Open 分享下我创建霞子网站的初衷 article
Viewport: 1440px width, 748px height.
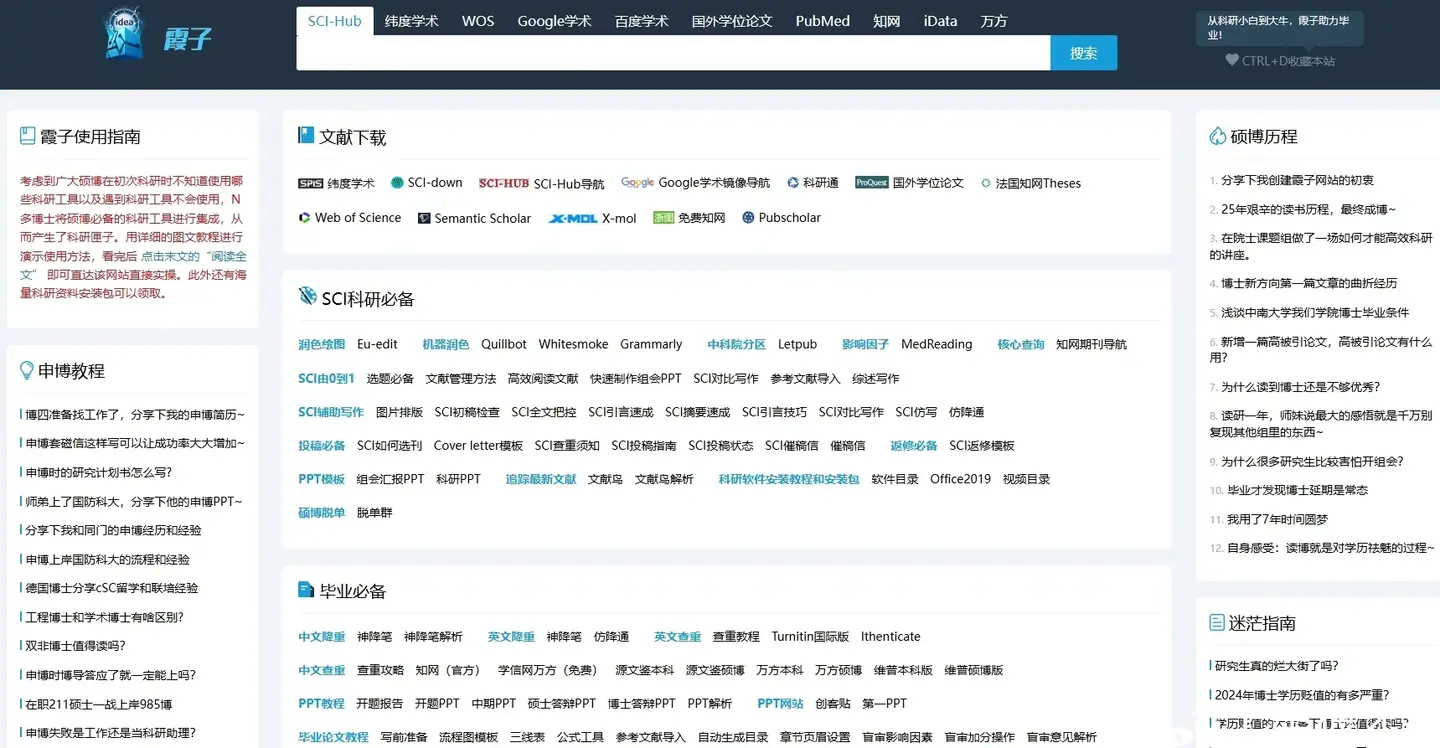coord(1298,180)
